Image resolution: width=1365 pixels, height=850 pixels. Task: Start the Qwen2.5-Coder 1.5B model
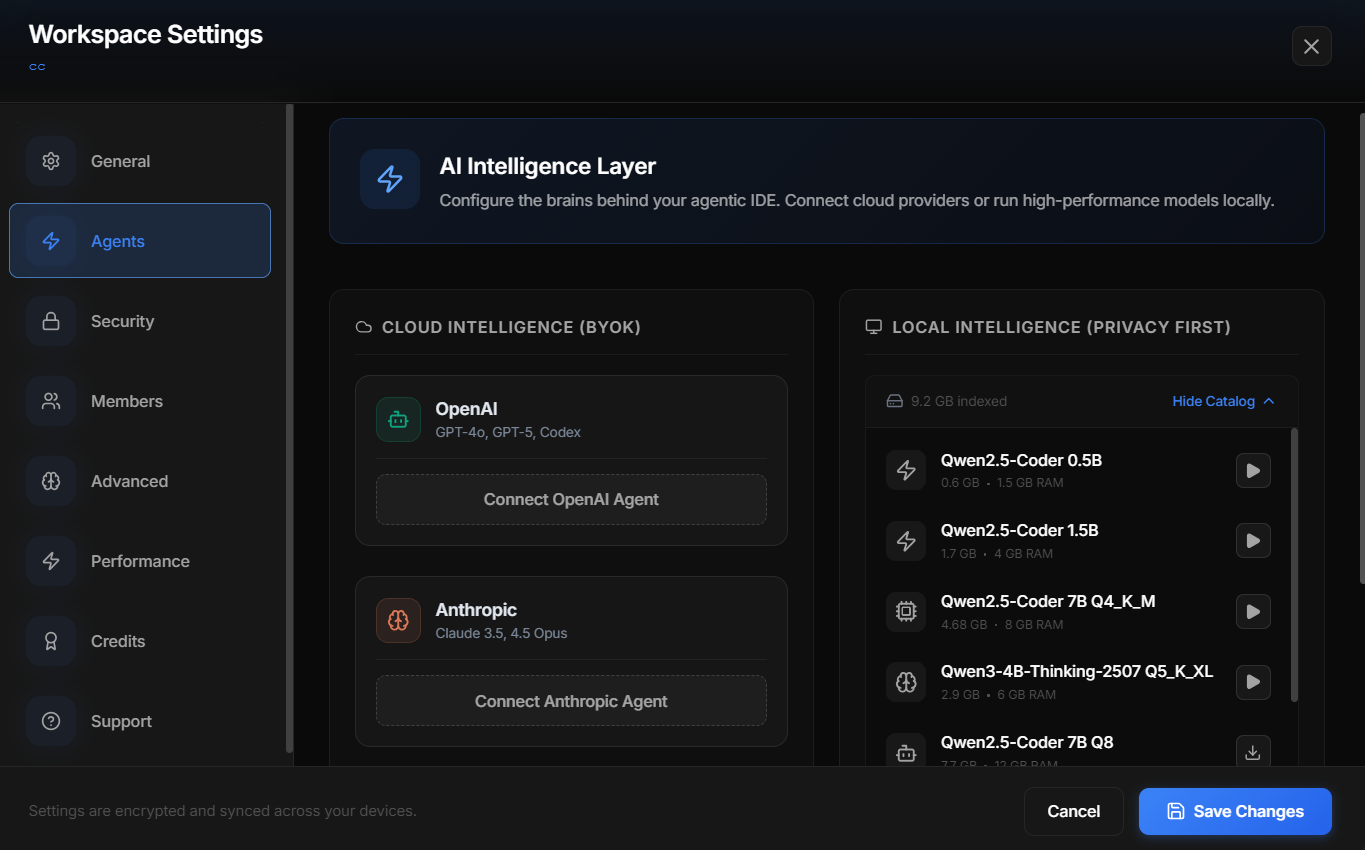(x=1253, y=541)
